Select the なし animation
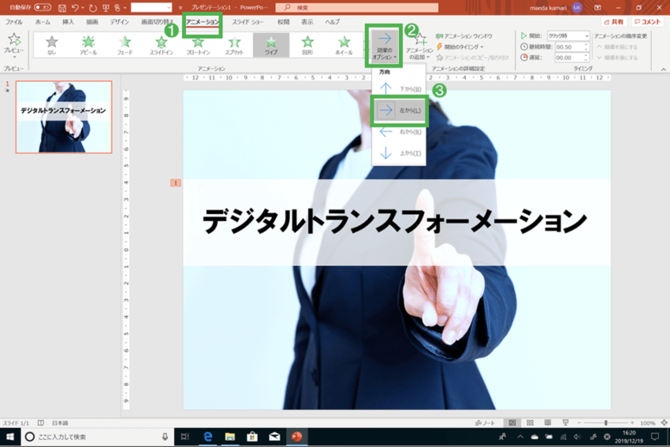 tap(52, 45)
